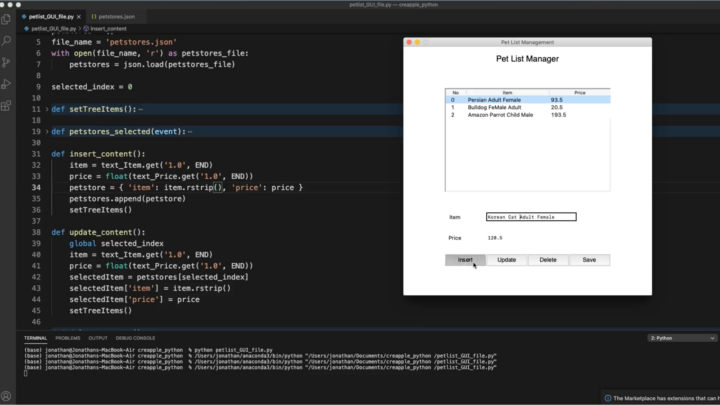Click the 'Price' column header
720x405 pixels.
pyautogui.click(x=579, y=93)
